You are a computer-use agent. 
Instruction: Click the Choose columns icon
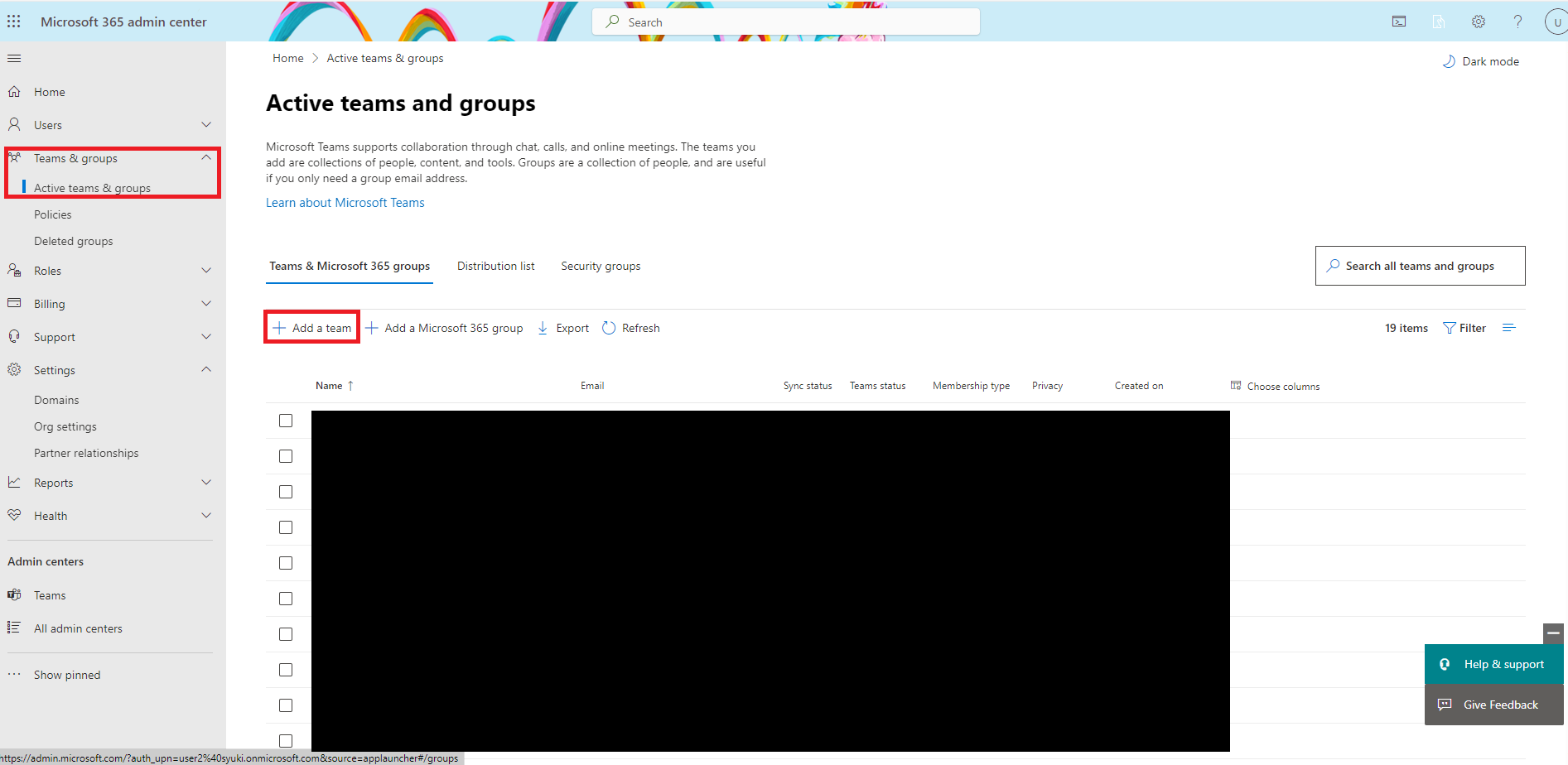pyautogui.click(x=1236, y=386)
